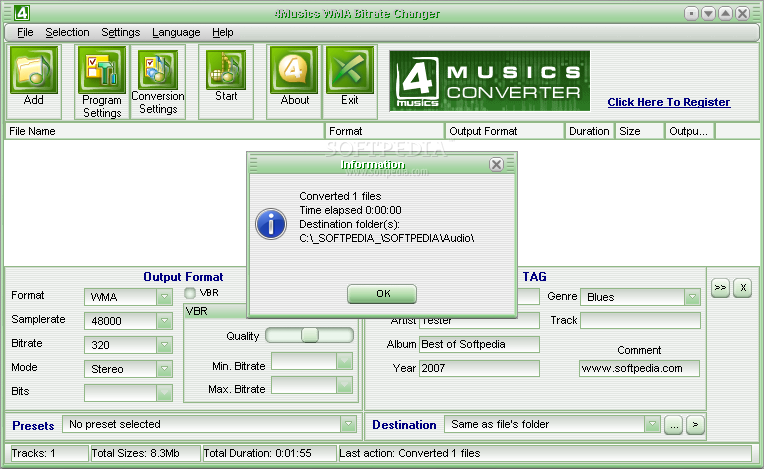Click the 4Musics app icon in title bar
The image size is (764, 469).
click(21, 13)
